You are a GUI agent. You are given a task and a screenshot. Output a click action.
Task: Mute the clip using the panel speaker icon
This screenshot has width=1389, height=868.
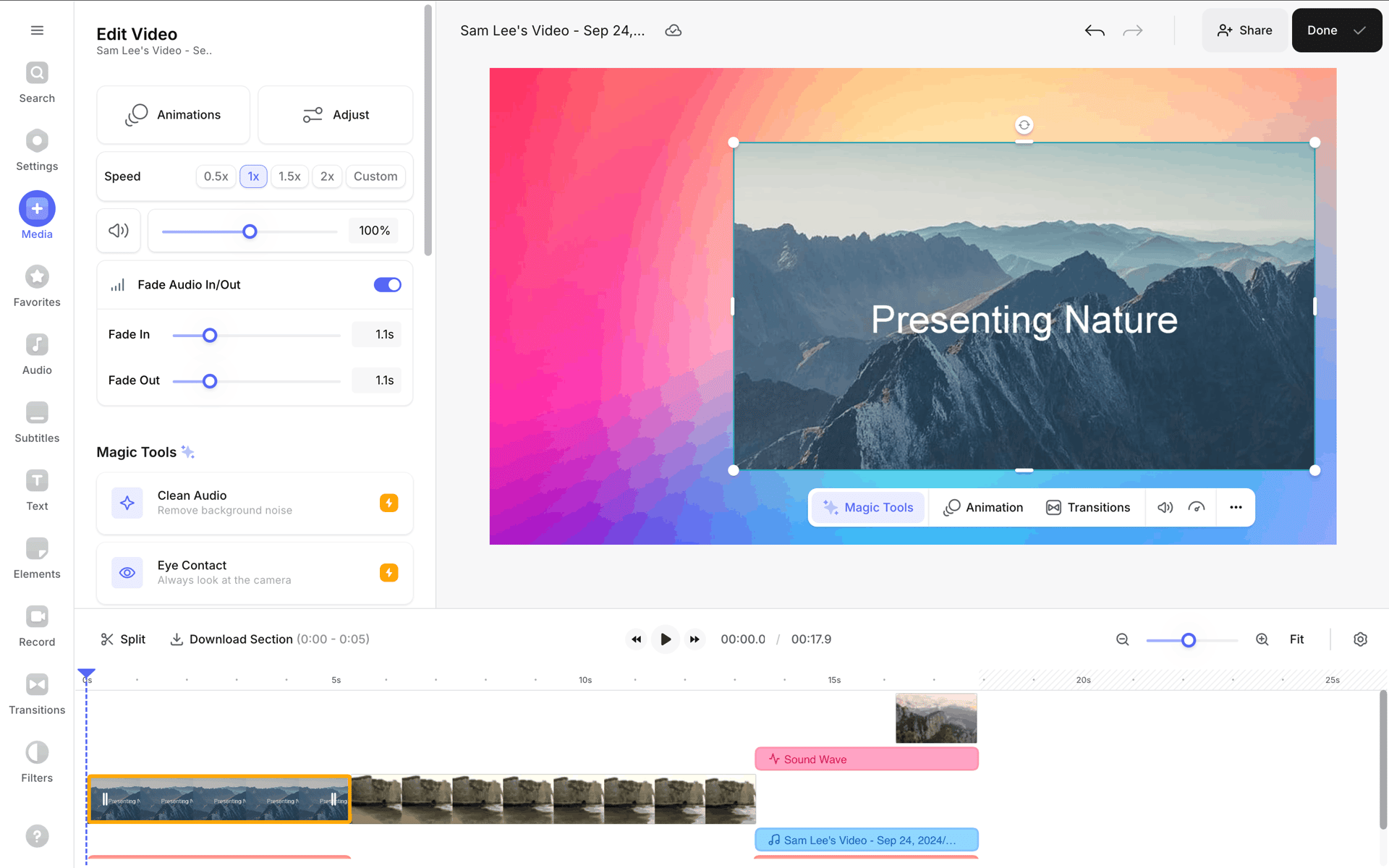pos(119,231)
